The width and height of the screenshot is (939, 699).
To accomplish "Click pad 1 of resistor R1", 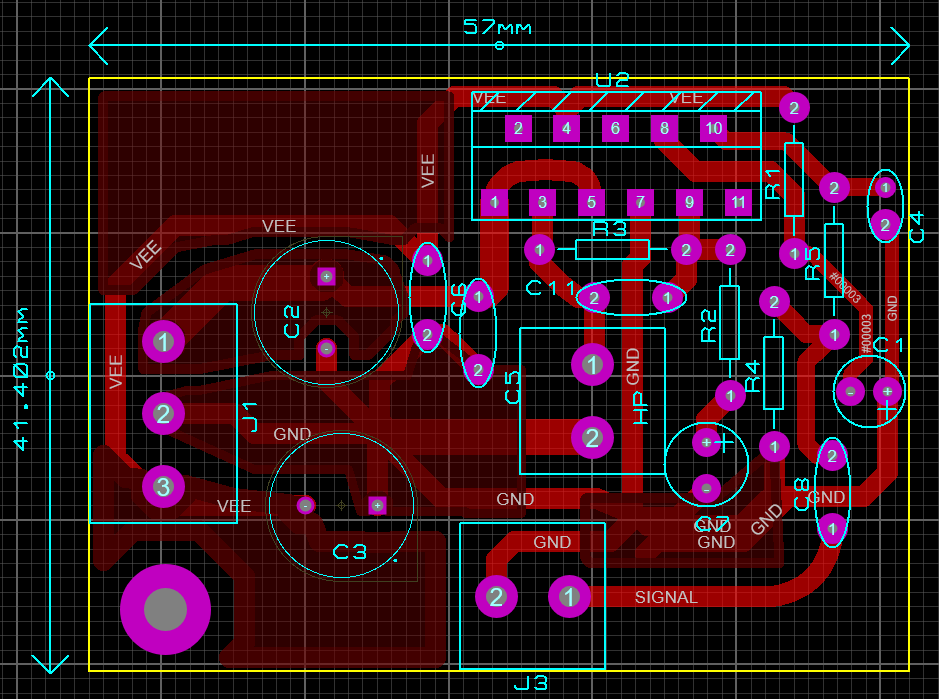I will [x=794, y=253].
